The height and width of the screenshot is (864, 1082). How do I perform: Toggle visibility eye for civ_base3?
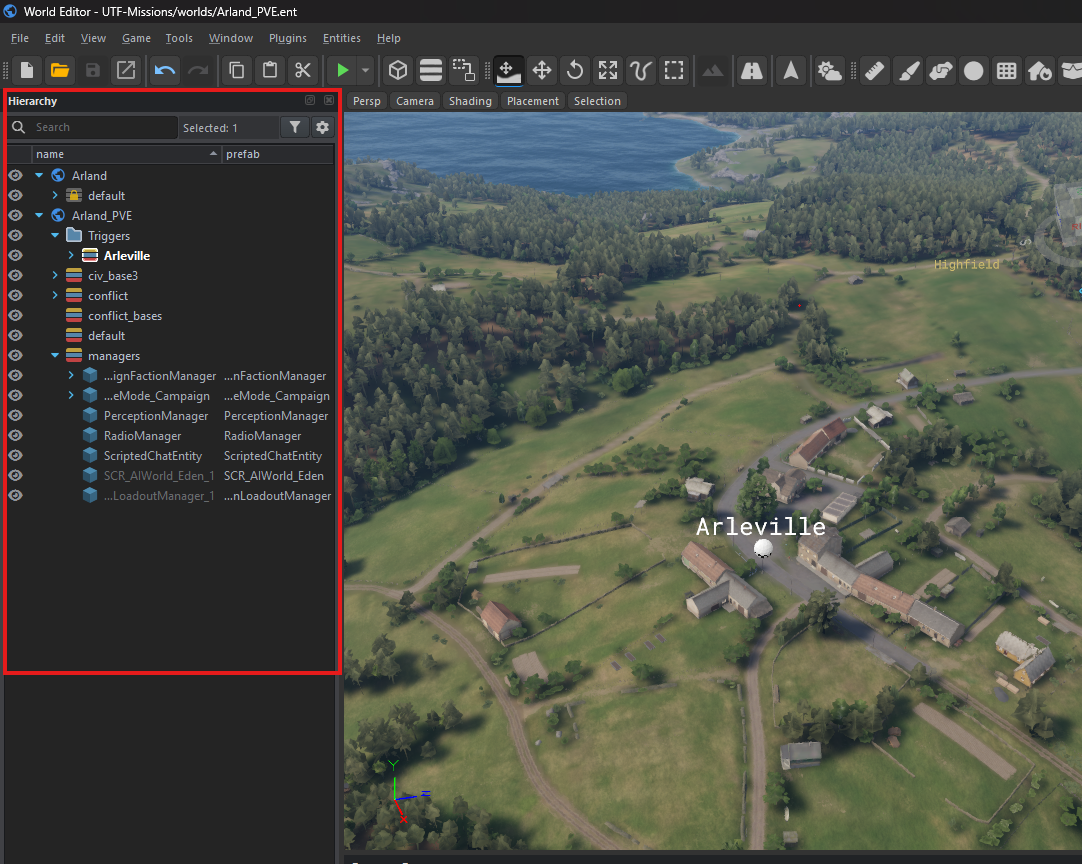tap(16, 276)
